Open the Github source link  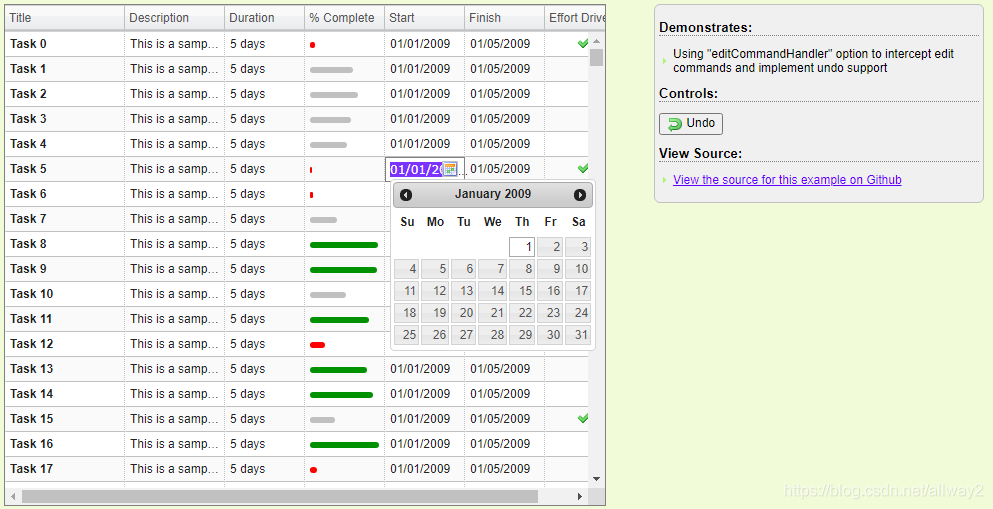(x=787, y=180)
